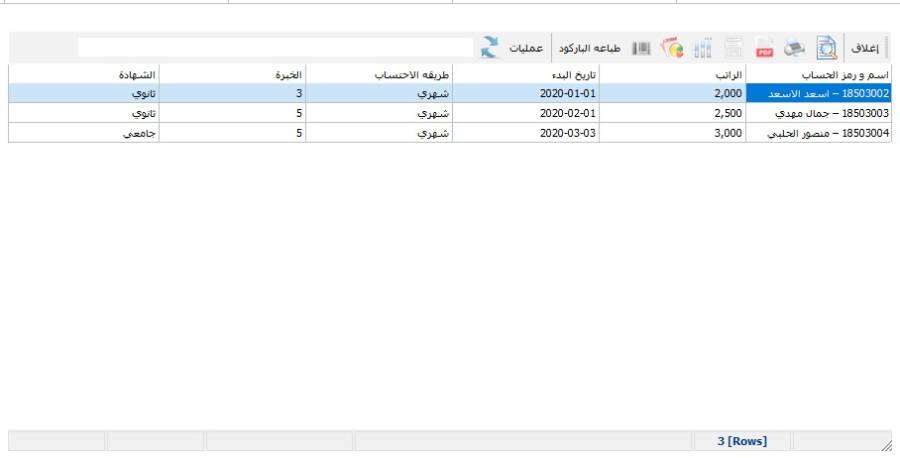Image resolution: width=900 pixels, height=458 pixels.
Task: Click start date 2020-03-03
Action: [526, 133]
